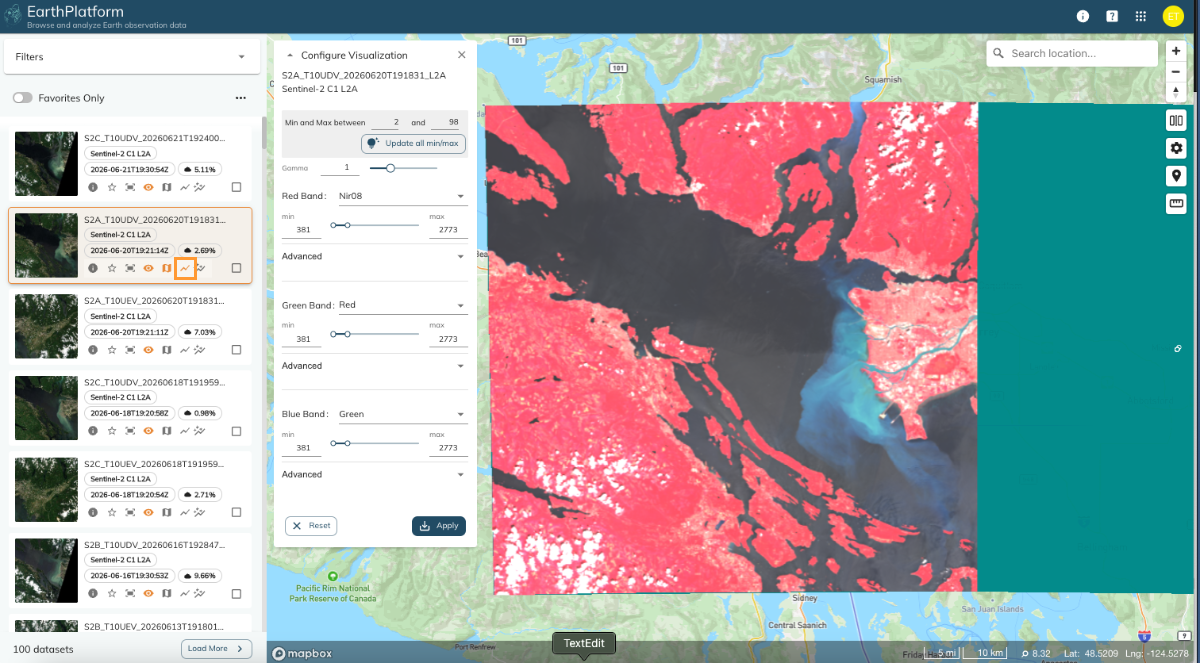The height and width of the screenshot is (663, 1200).
Task: Open the split compare map tool
Action: click(1176, 121)
